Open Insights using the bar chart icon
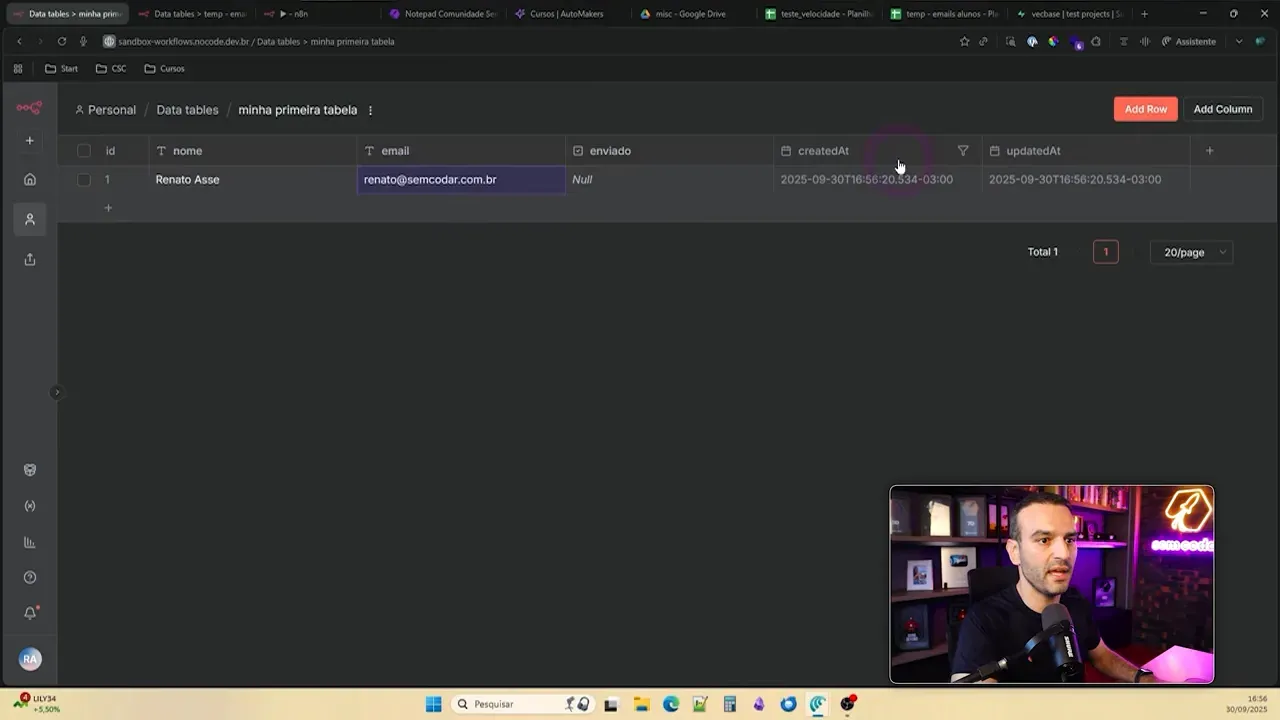The image size is (1280, 720). pyautogui.click(x=29, y=541)
